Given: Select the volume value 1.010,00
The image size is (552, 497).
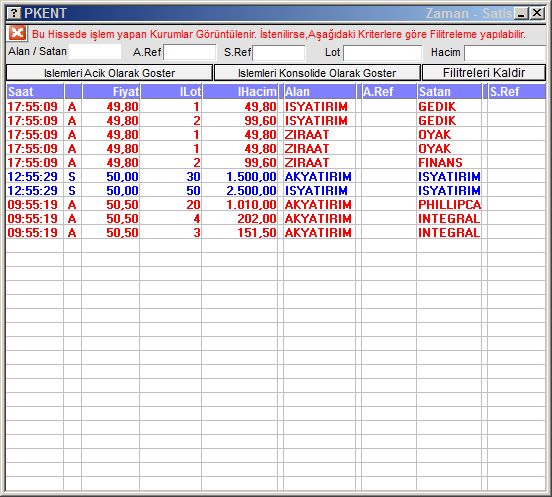Looking at the screenshot, I should pyautogui.click(x=251, y=205).
